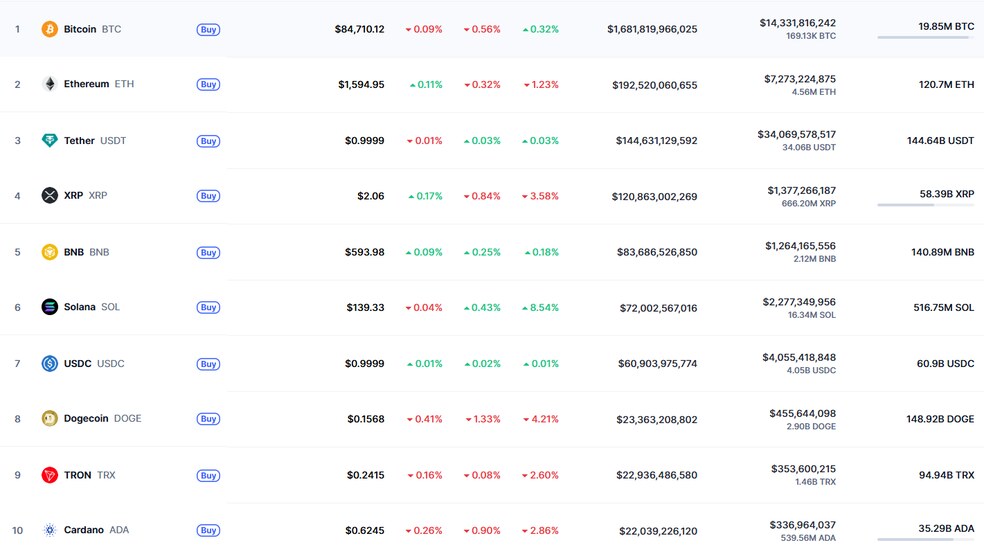Open the Ethereum ETH name link
This screenshot has width=984, height=554.
tap(99, 84)
